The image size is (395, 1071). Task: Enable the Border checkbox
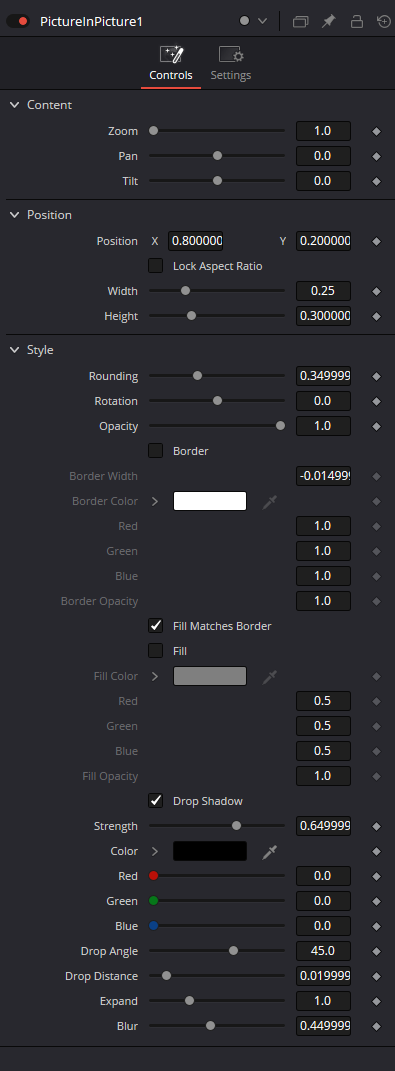pos(156,451)
